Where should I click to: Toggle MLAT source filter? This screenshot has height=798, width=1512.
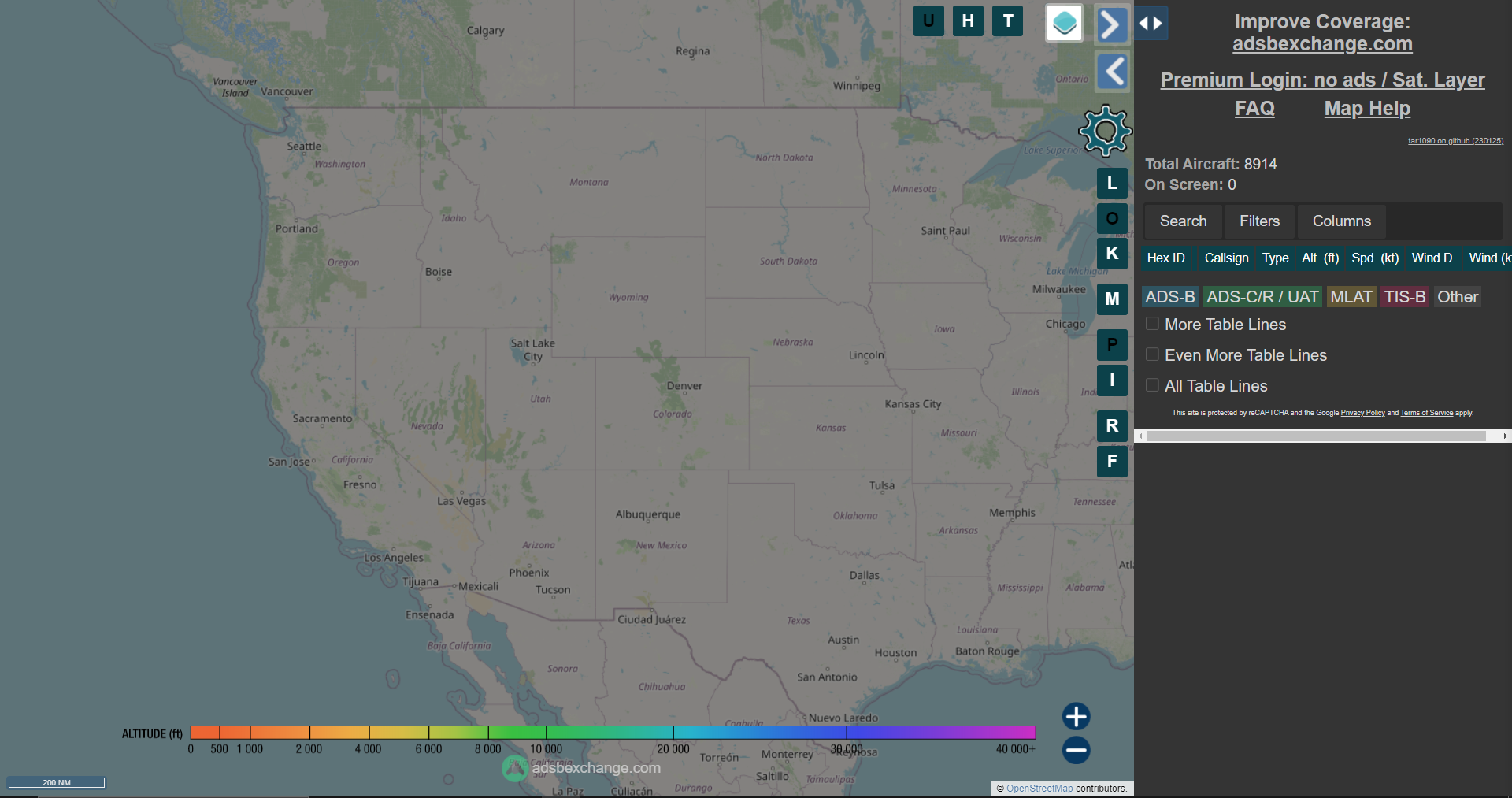(1351, 297)
